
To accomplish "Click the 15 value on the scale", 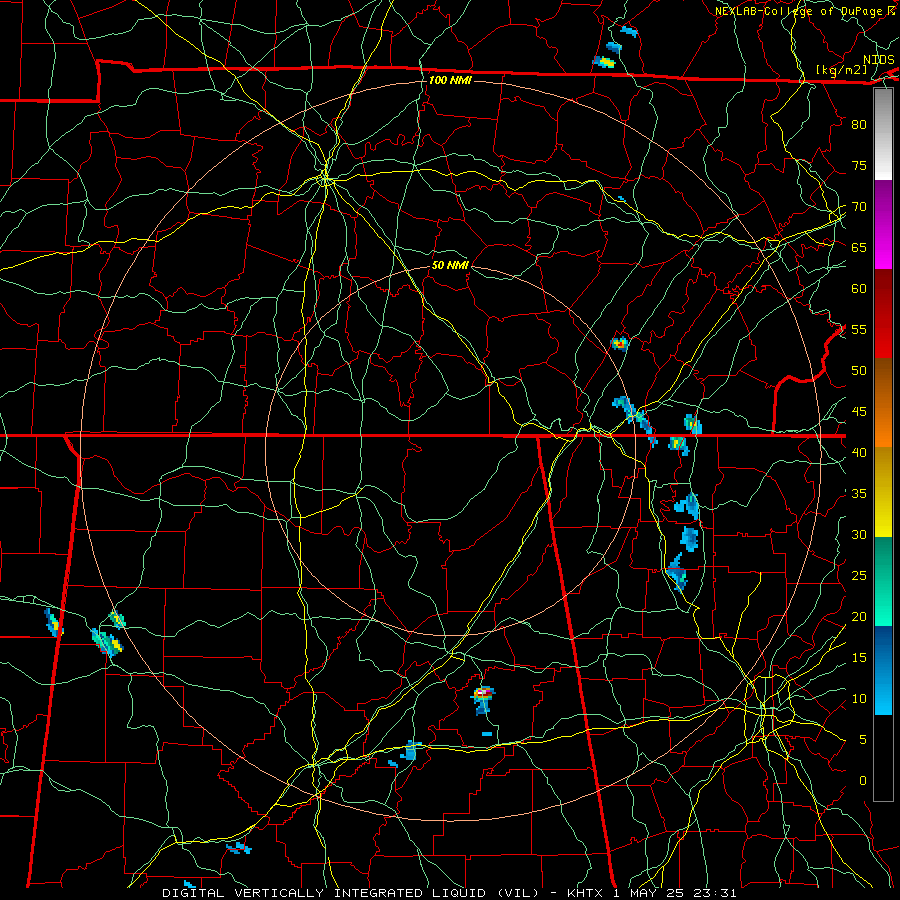I will (x=859, y=657).
